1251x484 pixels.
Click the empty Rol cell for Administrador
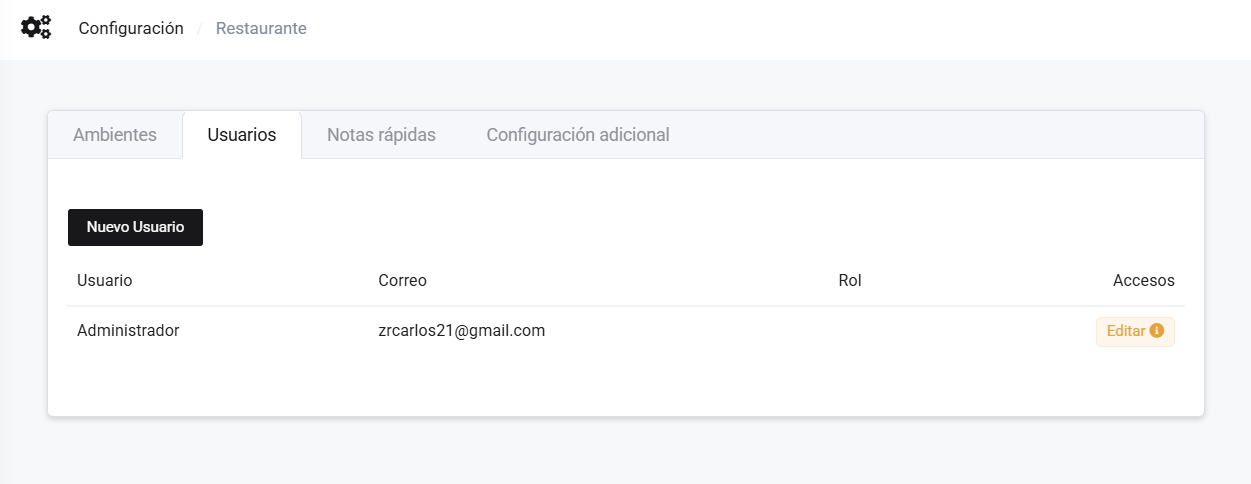[850, 331]
